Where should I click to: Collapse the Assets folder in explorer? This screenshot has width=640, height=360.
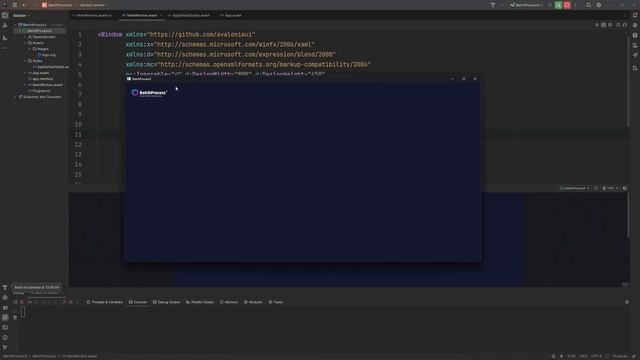(x=25, y=43)
